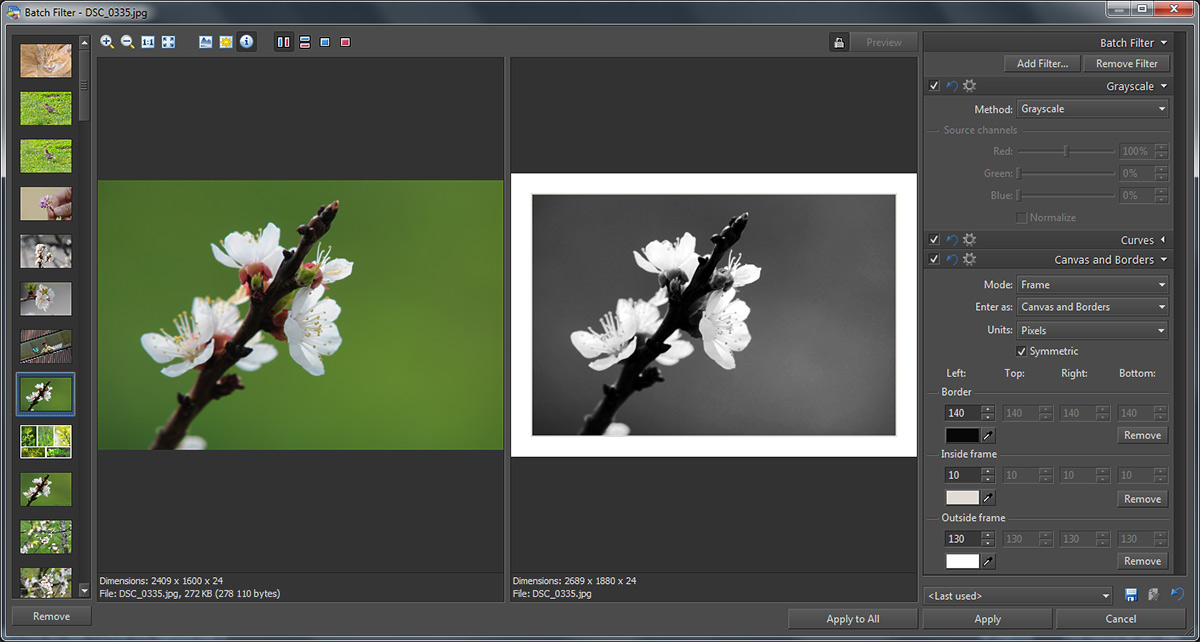1200x642 pixels.
Task: Select the collage thumbnail below the selected one
Action: tap(46, 441)
